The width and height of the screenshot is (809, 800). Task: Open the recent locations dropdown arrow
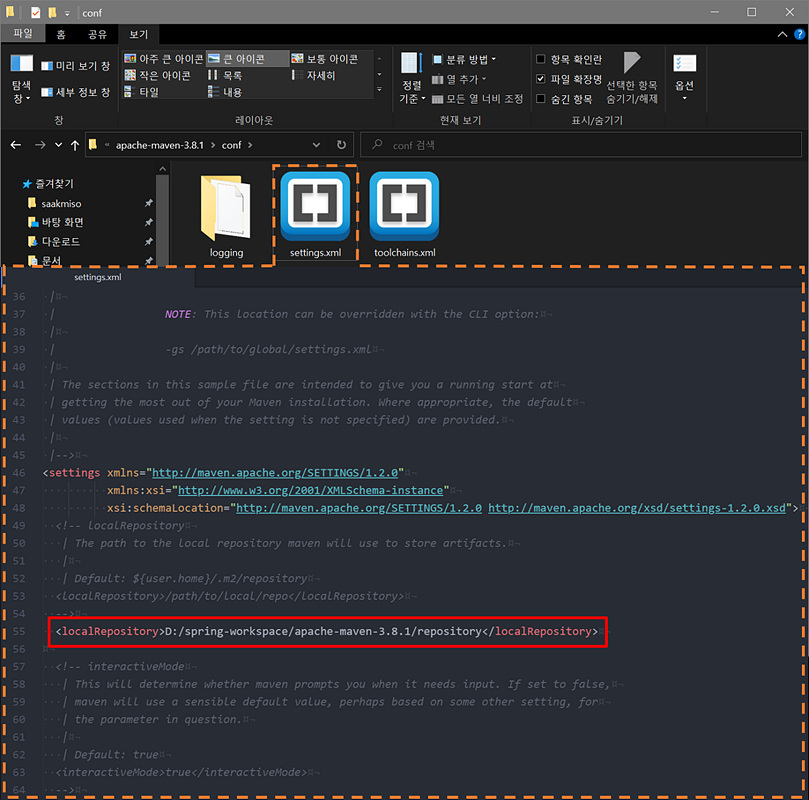[58, 145]
